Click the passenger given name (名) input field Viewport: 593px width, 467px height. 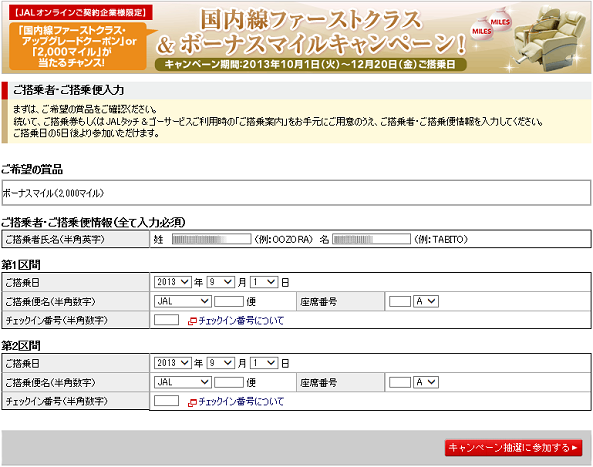point(371,239)
